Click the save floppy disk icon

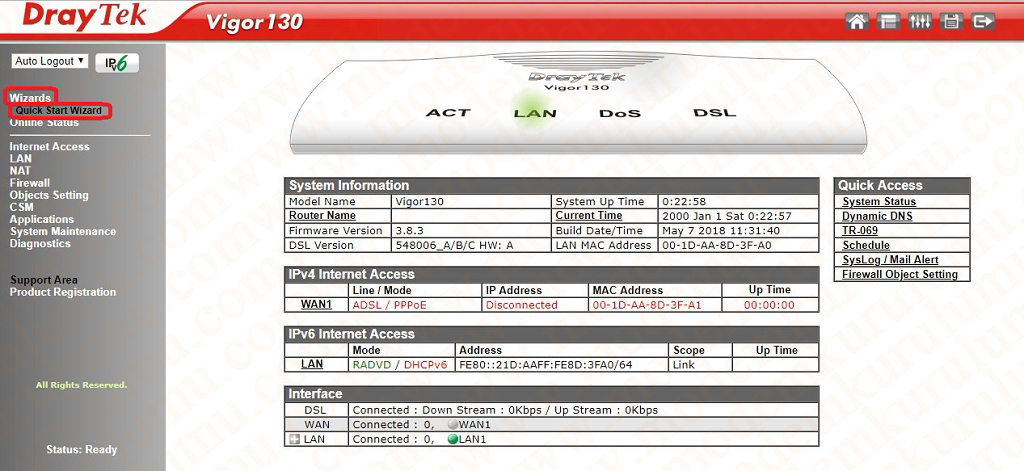tap(951, 22)
